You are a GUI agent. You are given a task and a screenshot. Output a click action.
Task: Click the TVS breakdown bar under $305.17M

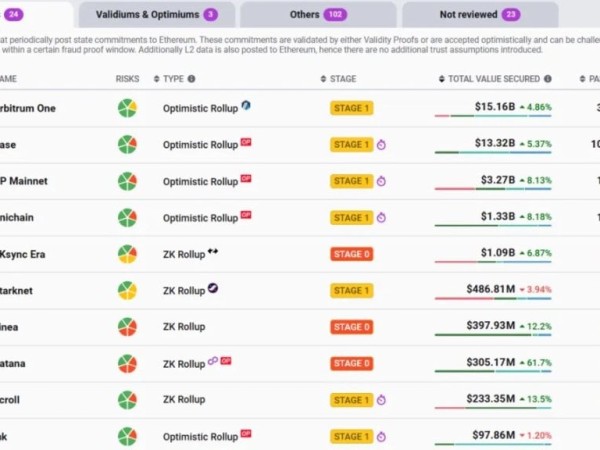(493, 371)
